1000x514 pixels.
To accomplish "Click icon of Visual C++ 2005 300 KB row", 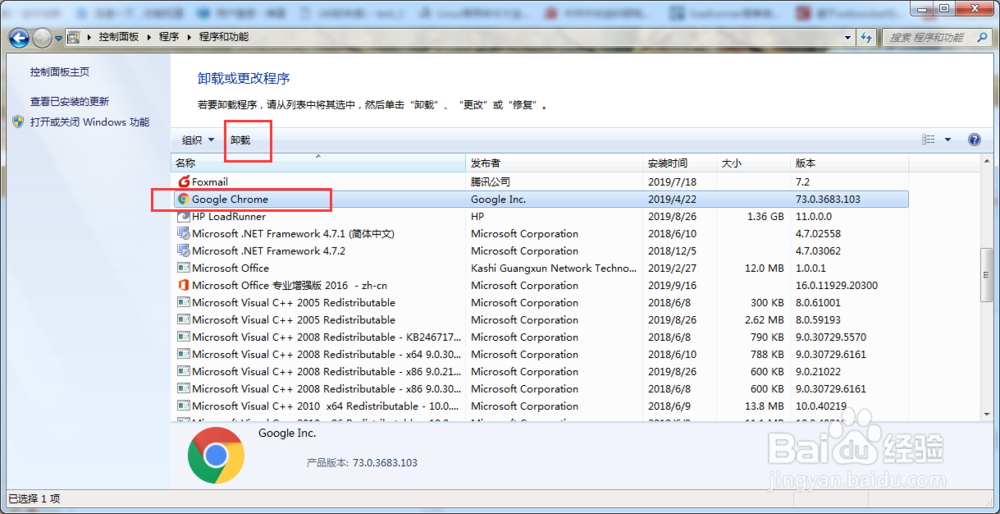I will click(184, 302).
